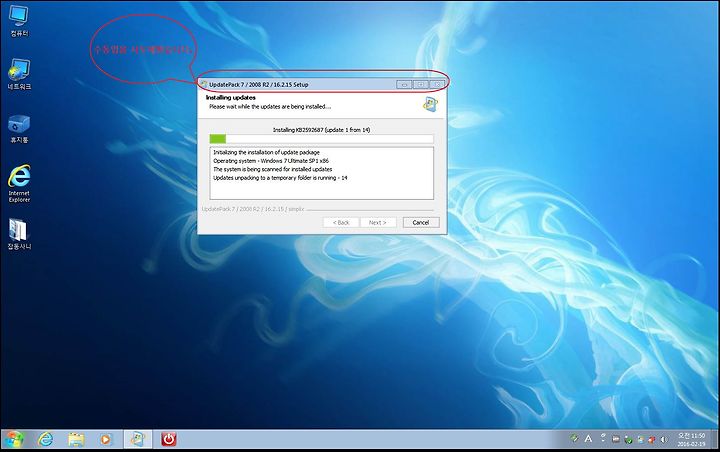Click 'Initializing the installation of update package' line
The height and width of the screenshot is (452, 720).
pyautogui.click(x=266, y=152)
